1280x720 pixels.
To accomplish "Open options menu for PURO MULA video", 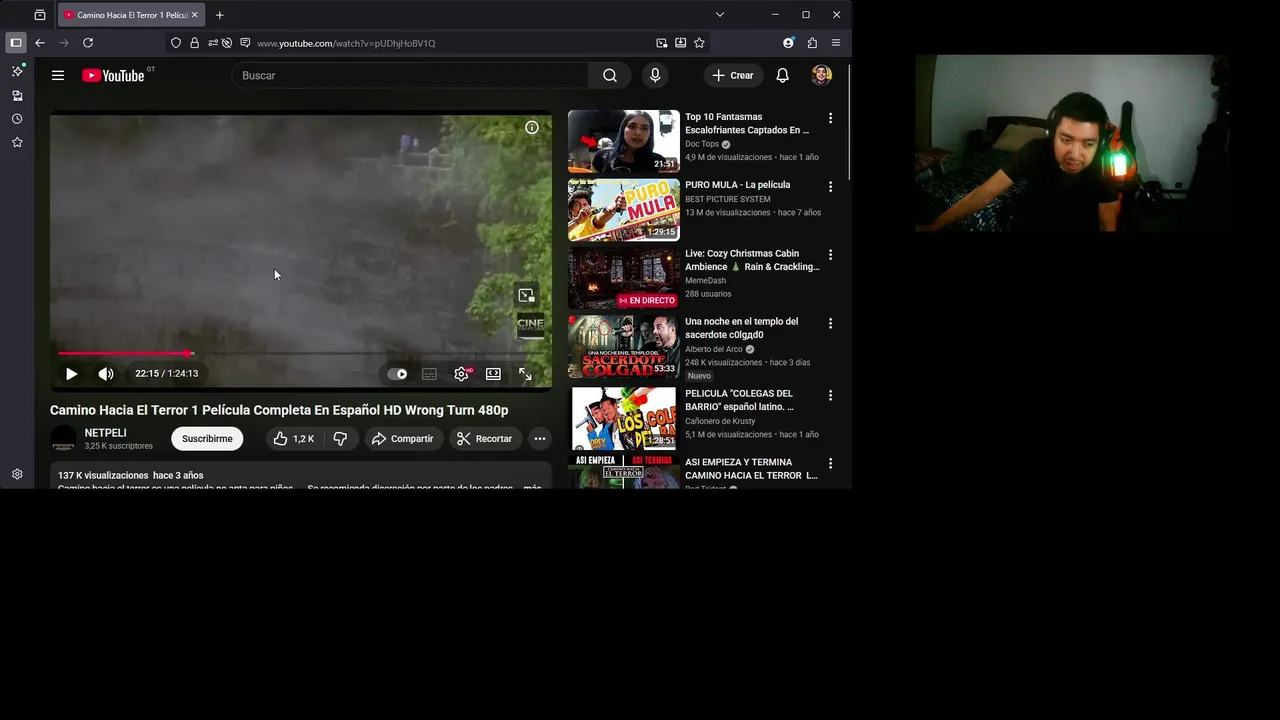I will (x=830, y=186).
